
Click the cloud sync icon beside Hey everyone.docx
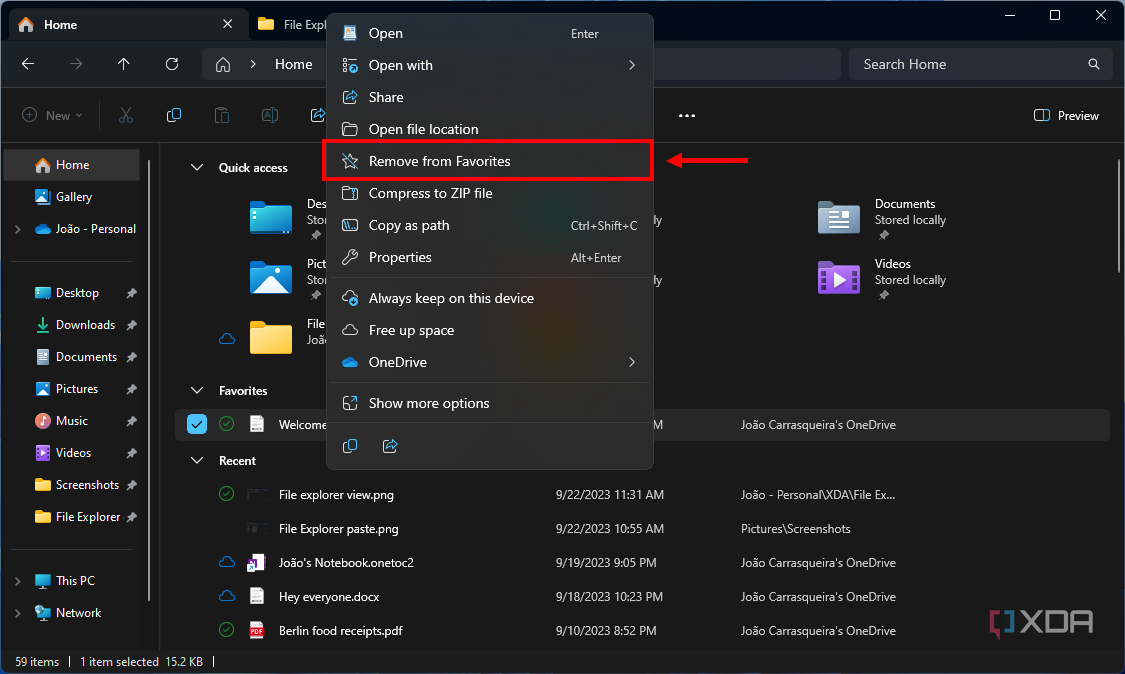tap(226, 596)
